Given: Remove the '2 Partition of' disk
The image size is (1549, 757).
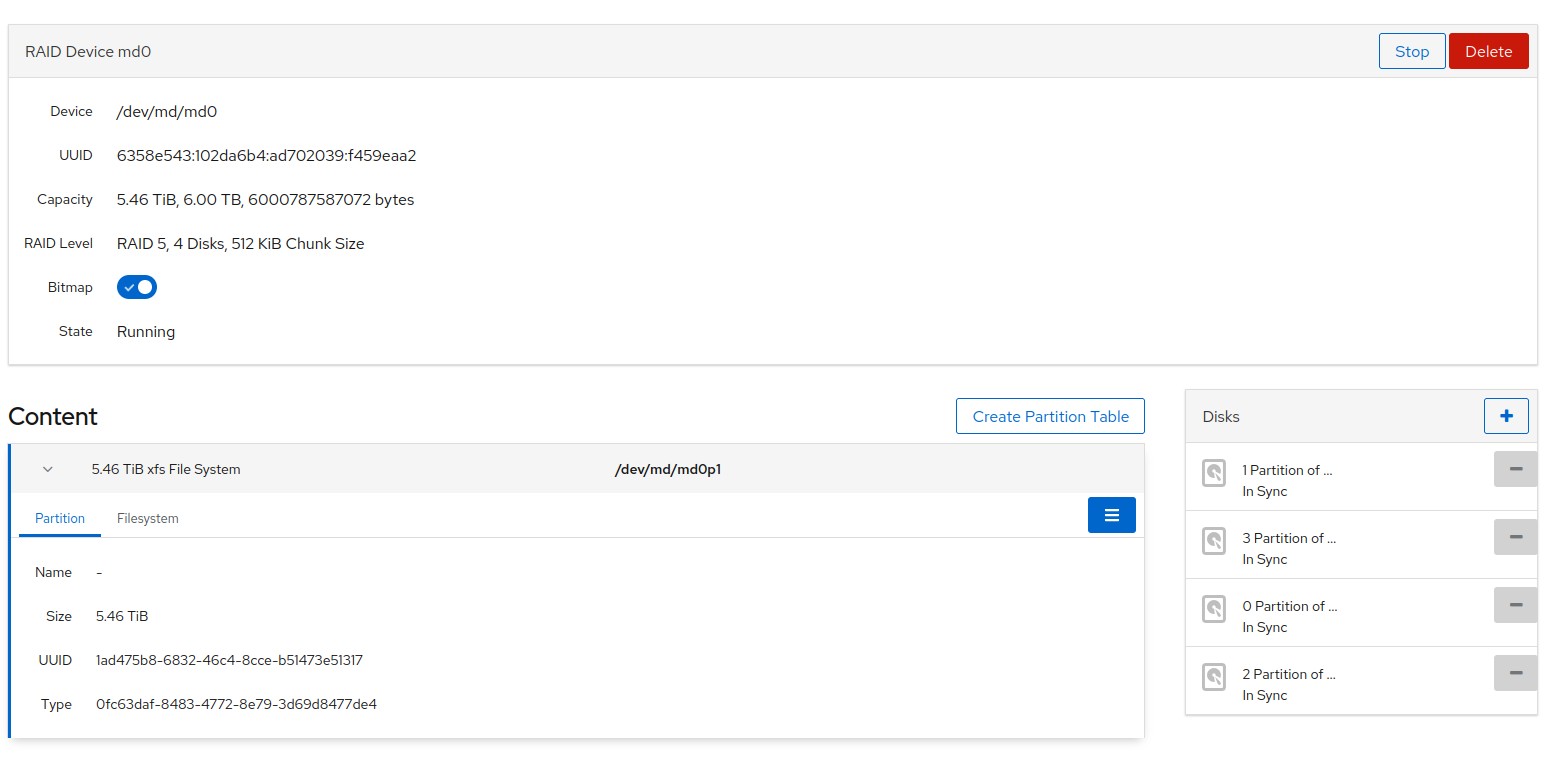Looking at the screenshot, I should pyautogui.click(x=1515, y=673).
